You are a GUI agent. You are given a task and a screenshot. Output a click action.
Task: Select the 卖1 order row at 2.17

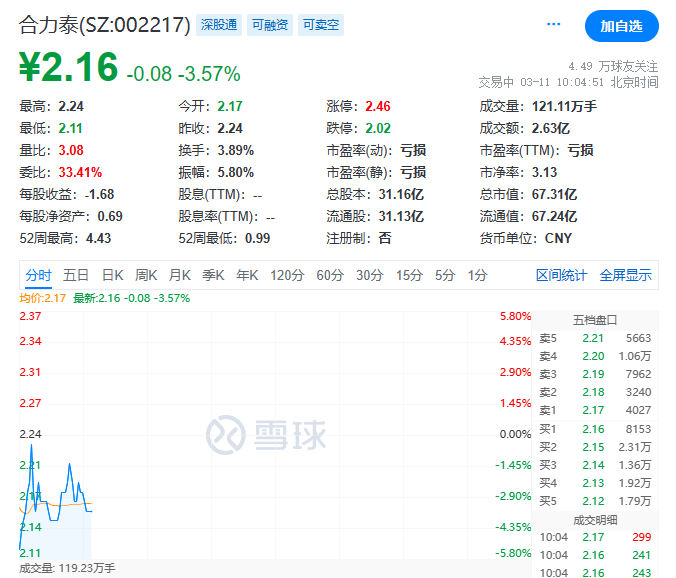[x=595, y=410]
